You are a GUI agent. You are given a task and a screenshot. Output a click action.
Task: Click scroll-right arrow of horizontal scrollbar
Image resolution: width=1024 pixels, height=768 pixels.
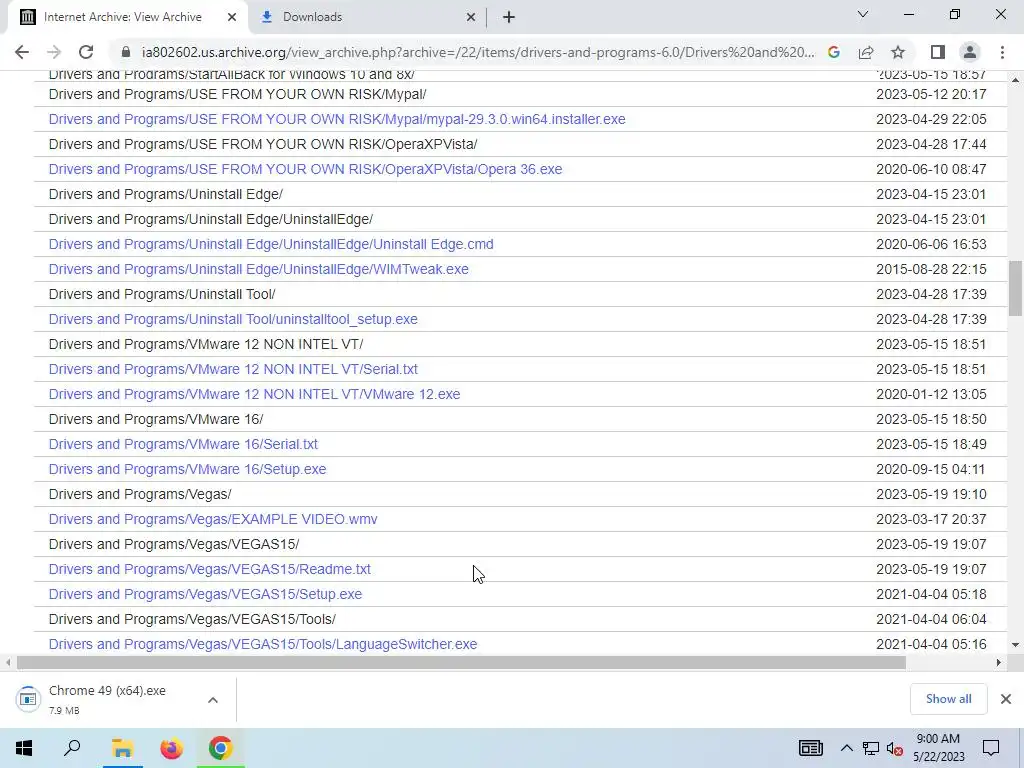pyautogui.click(x=999, y=662)
